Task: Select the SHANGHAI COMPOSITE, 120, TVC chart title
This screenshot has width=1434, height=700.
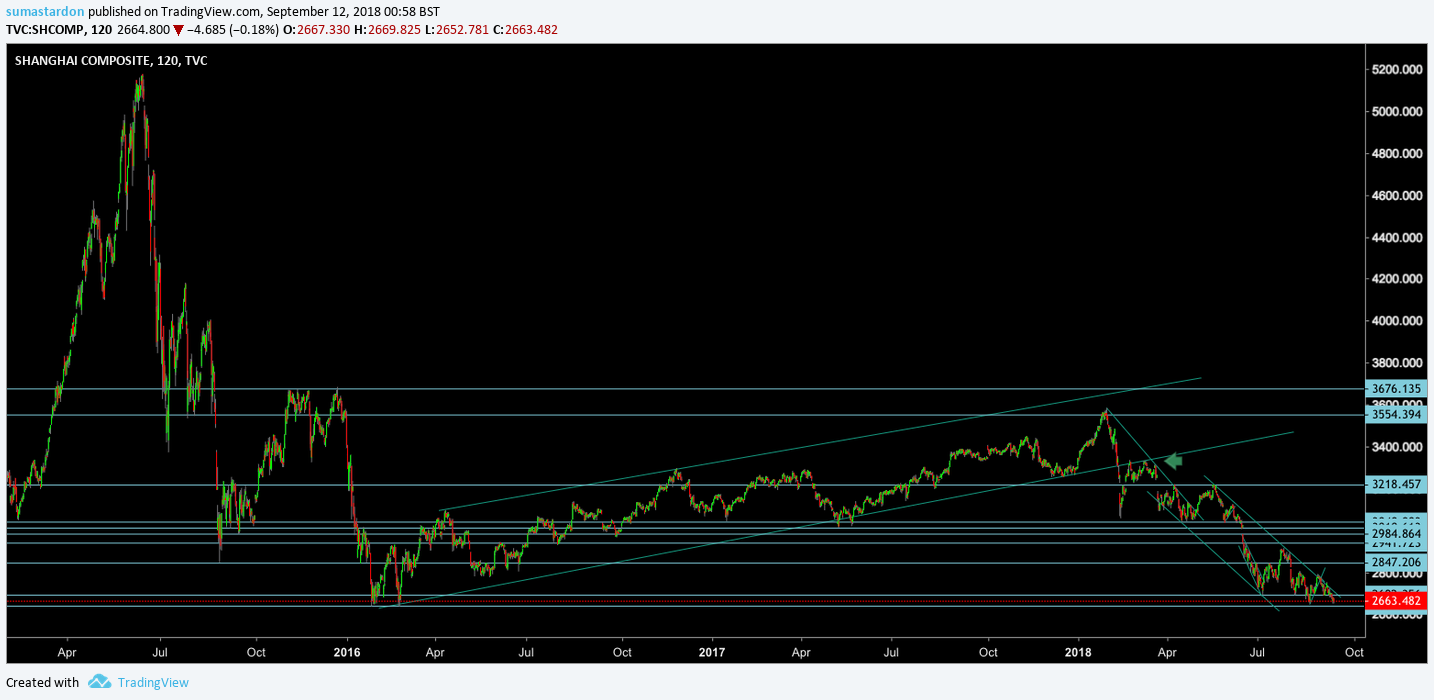Action: (x=111, y=61)
